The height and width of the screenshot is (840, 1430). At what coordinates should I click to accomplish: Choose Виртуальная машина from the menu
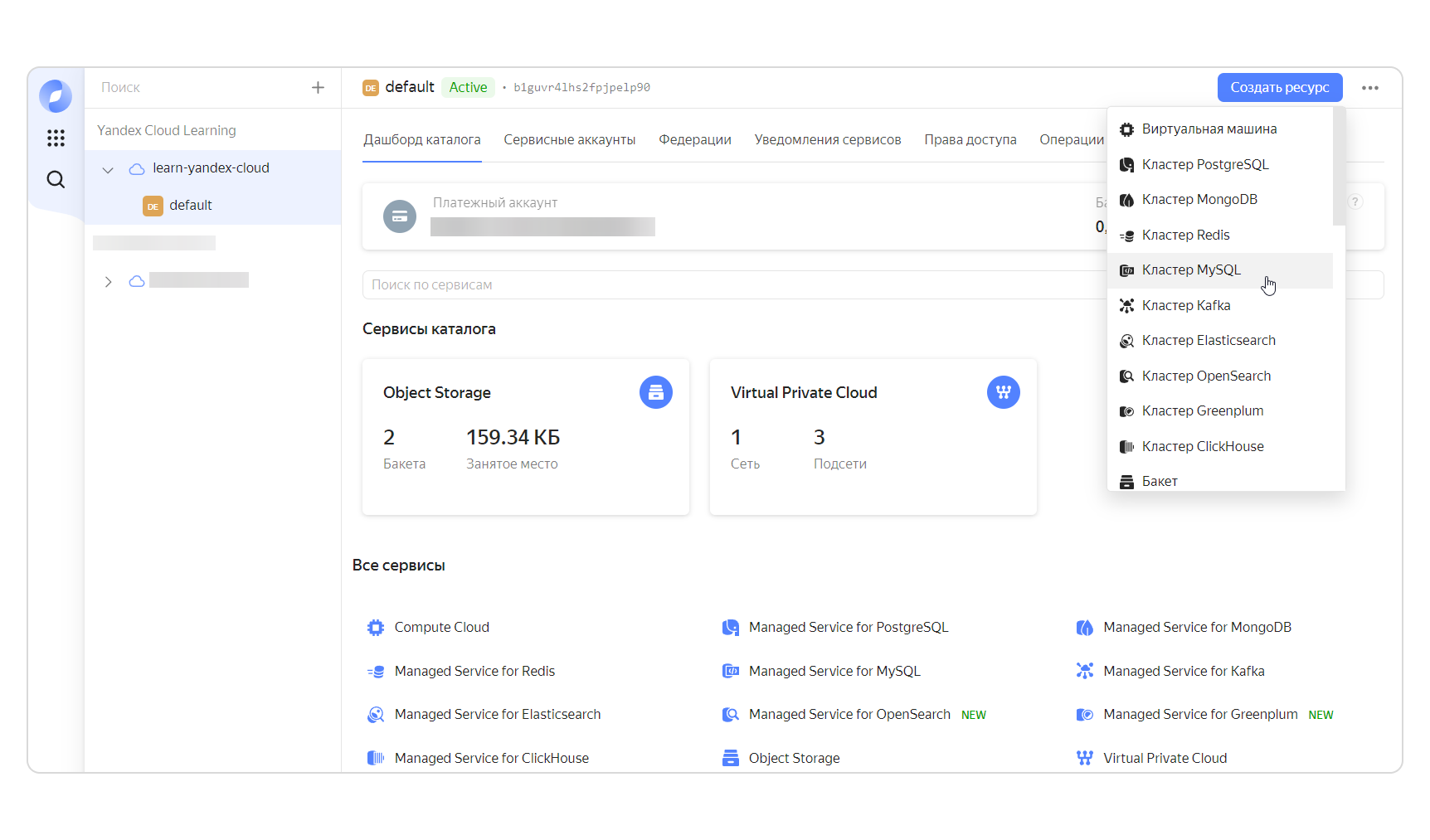(x=1220, y=129)
